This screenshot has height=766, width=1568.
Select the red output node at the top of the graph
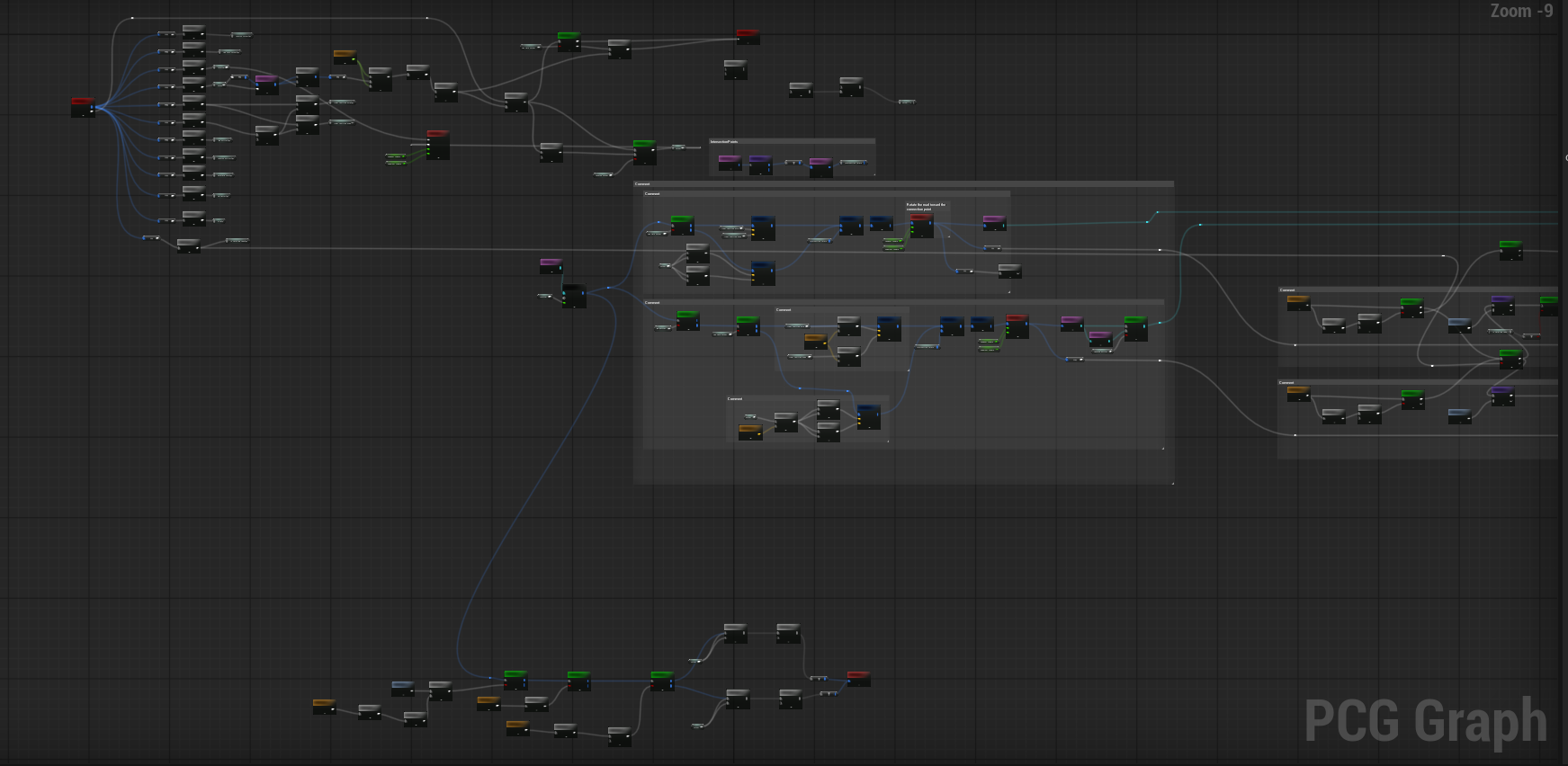(748, 37)
